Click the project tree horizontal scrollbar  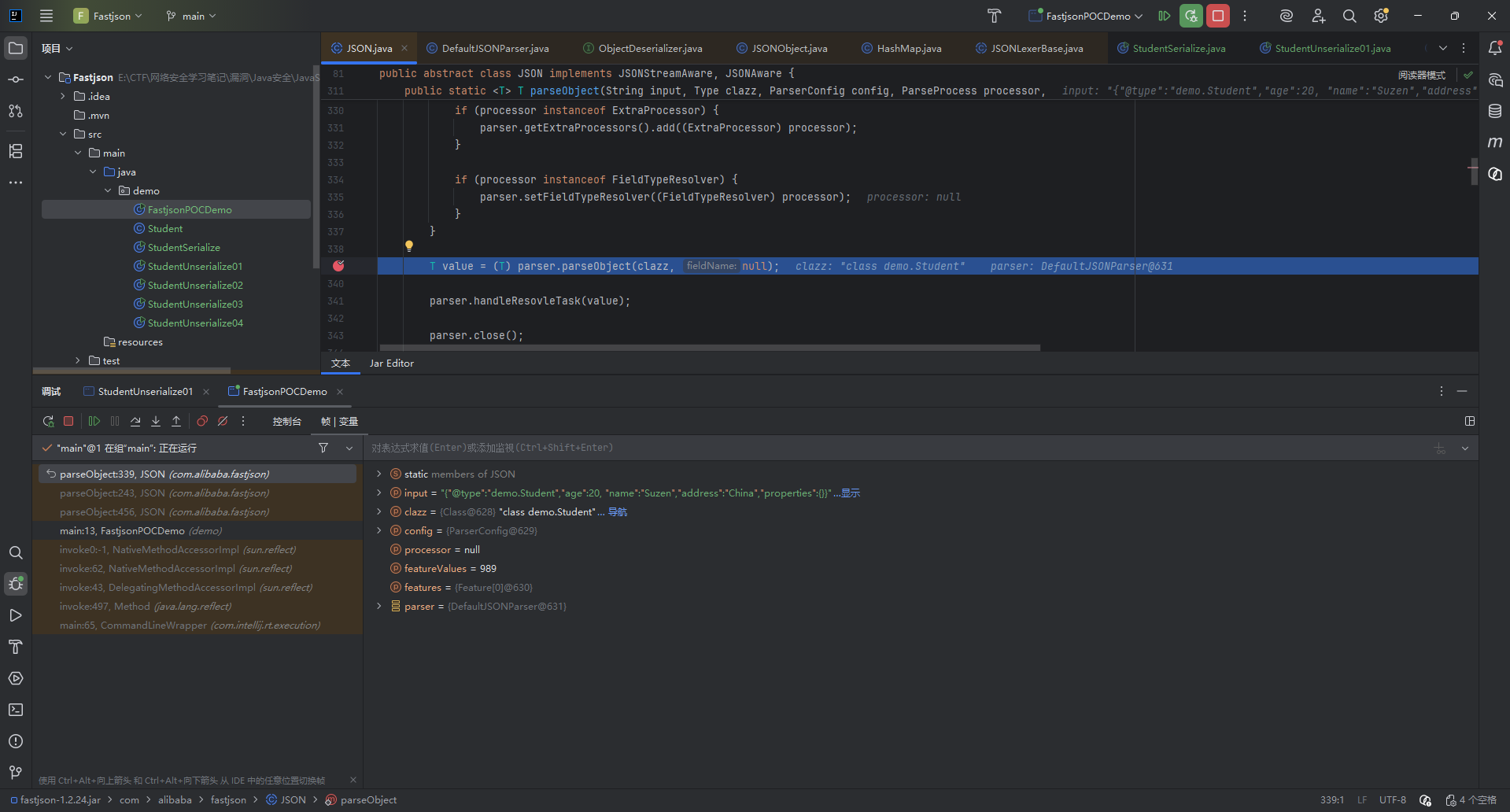(x=132, y=370)
